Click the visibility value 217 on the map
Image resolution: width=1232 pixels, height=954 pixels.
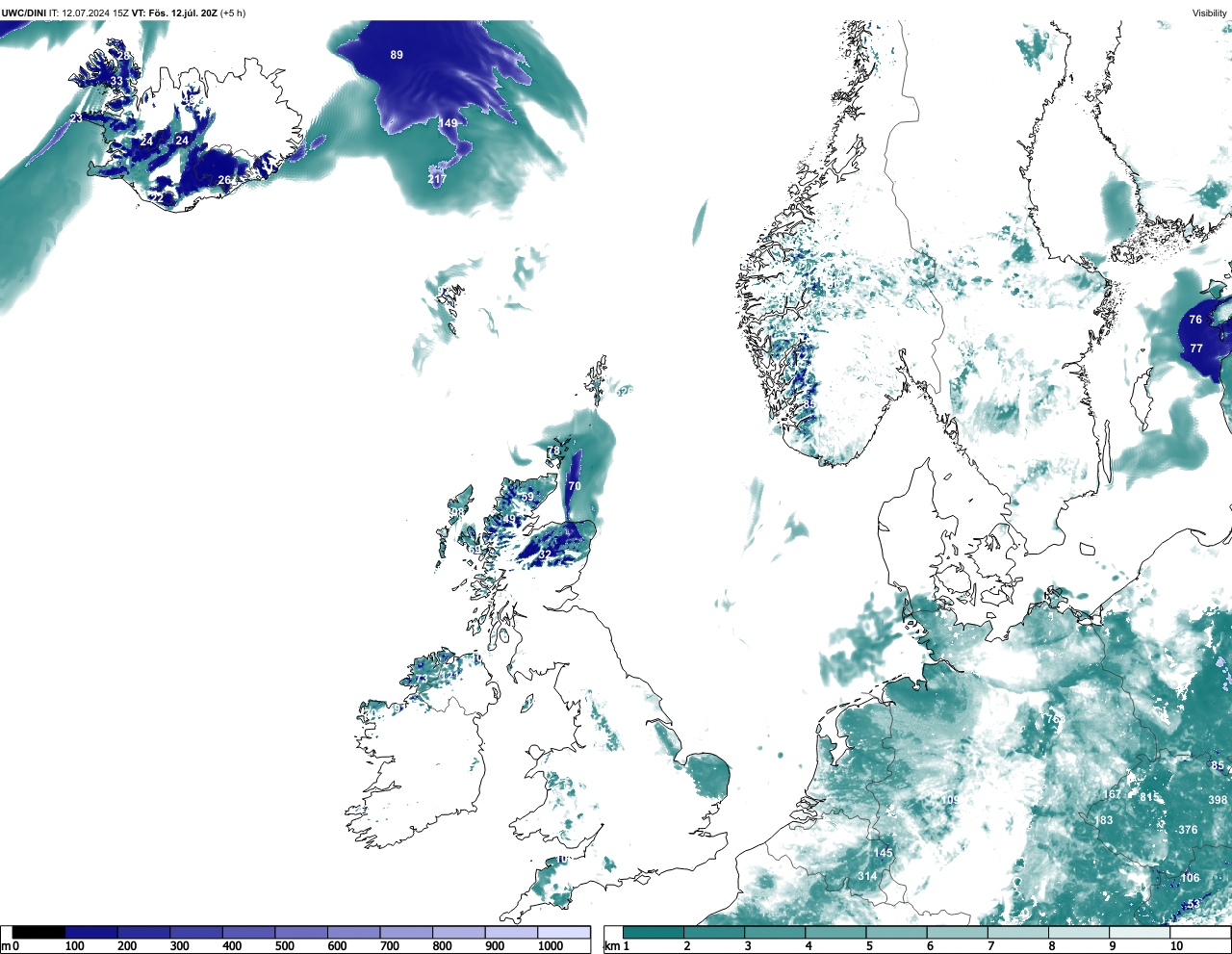click(x=437, y=179)
